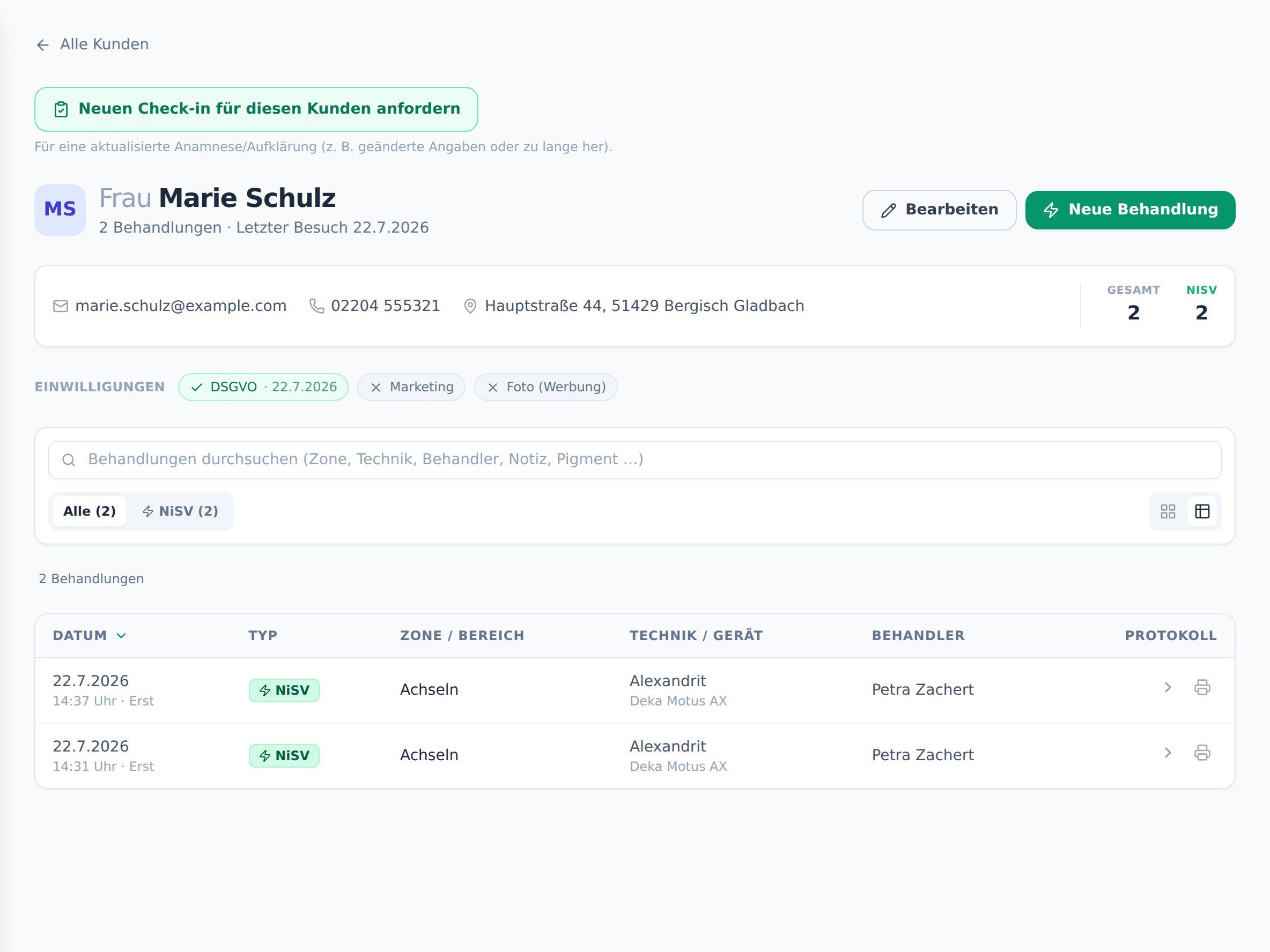Click TECHNIK / GERÄT column header

pyautogui.click(x=696, y=636)
